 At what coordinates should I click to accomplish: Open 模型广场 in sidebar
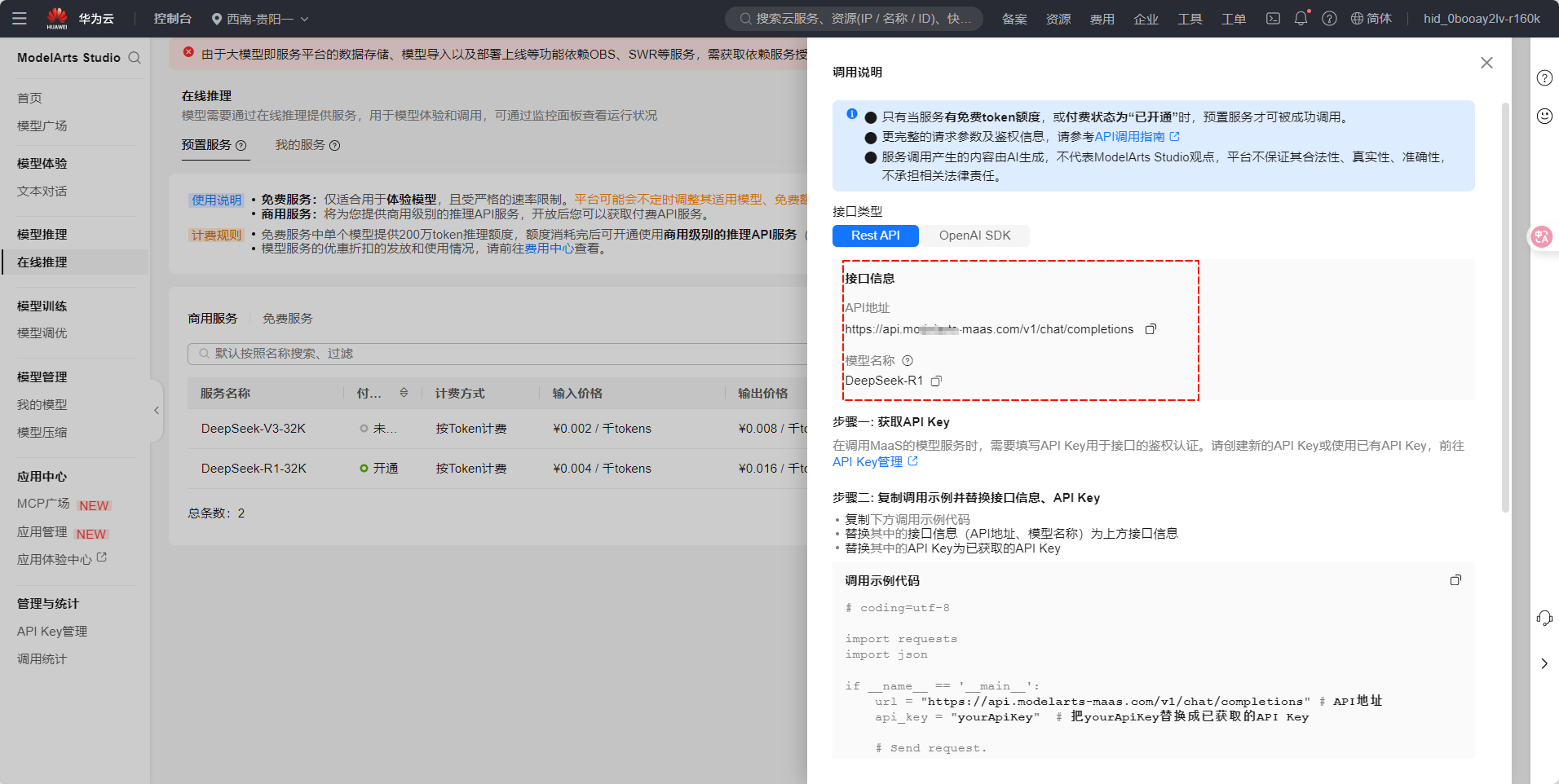42,126
